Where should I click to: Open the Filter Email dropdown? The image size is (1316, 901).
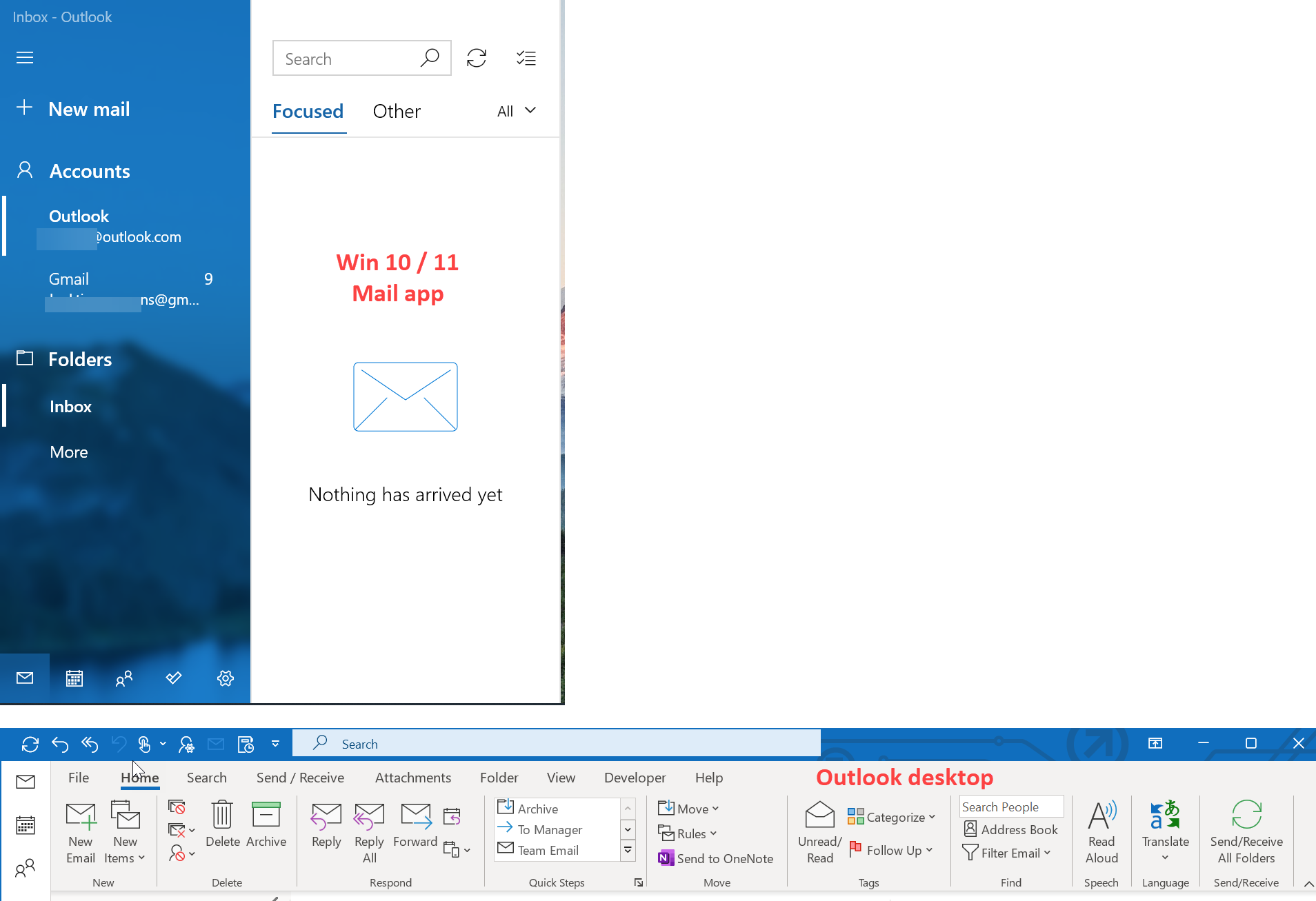(x=1006, y=853)
